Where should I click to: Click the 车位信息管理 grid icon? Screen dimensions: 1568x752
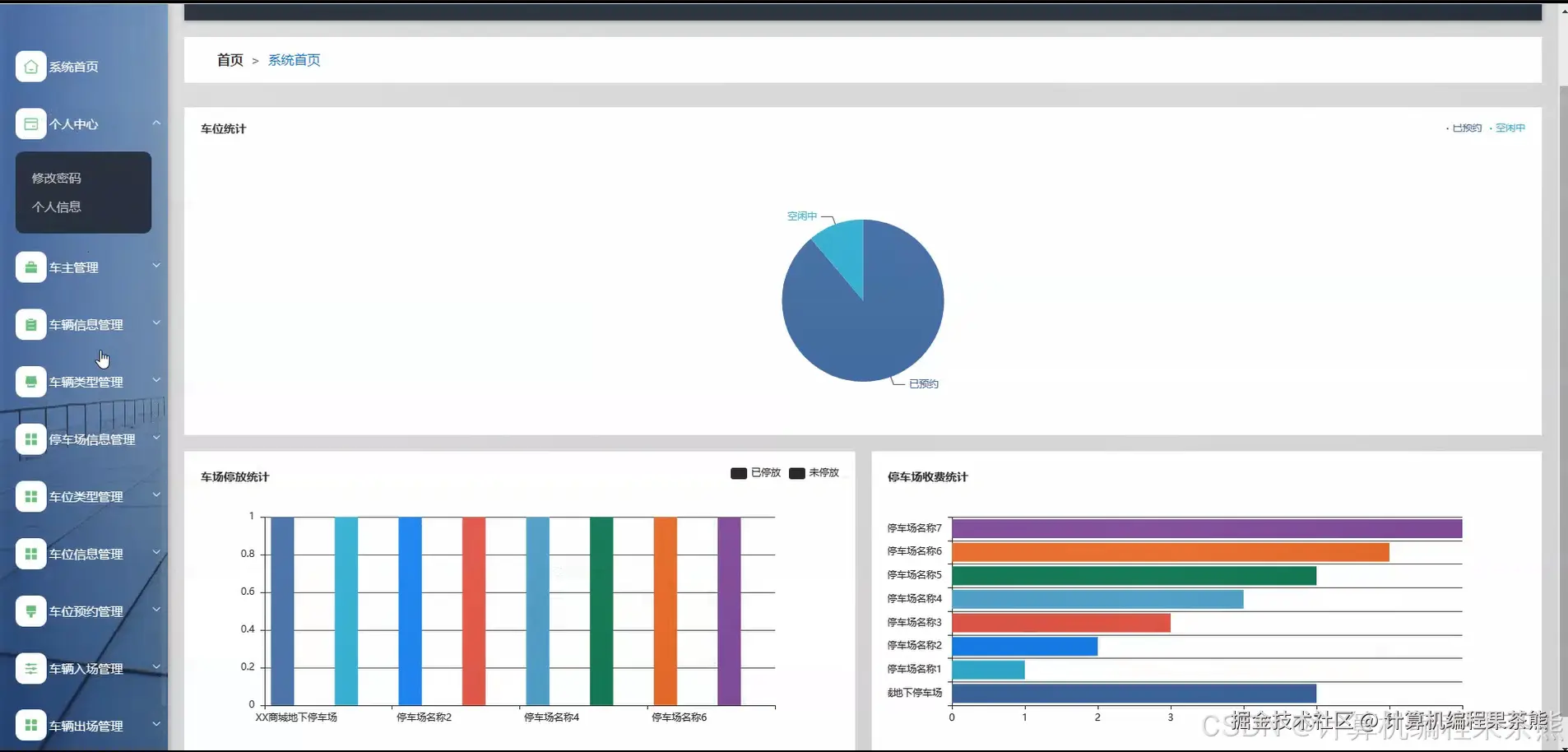click(30, 554)
